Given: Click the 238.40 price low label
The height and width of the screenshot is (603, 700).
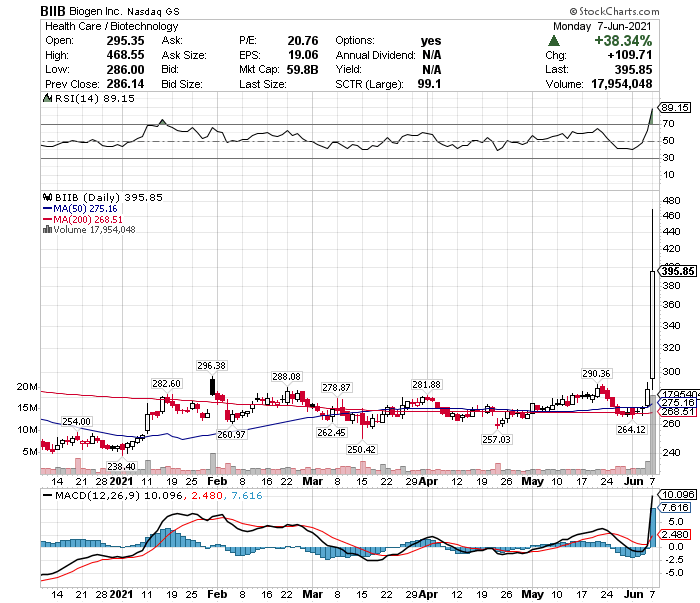Looking at the screenshot, I should point(121,466).
